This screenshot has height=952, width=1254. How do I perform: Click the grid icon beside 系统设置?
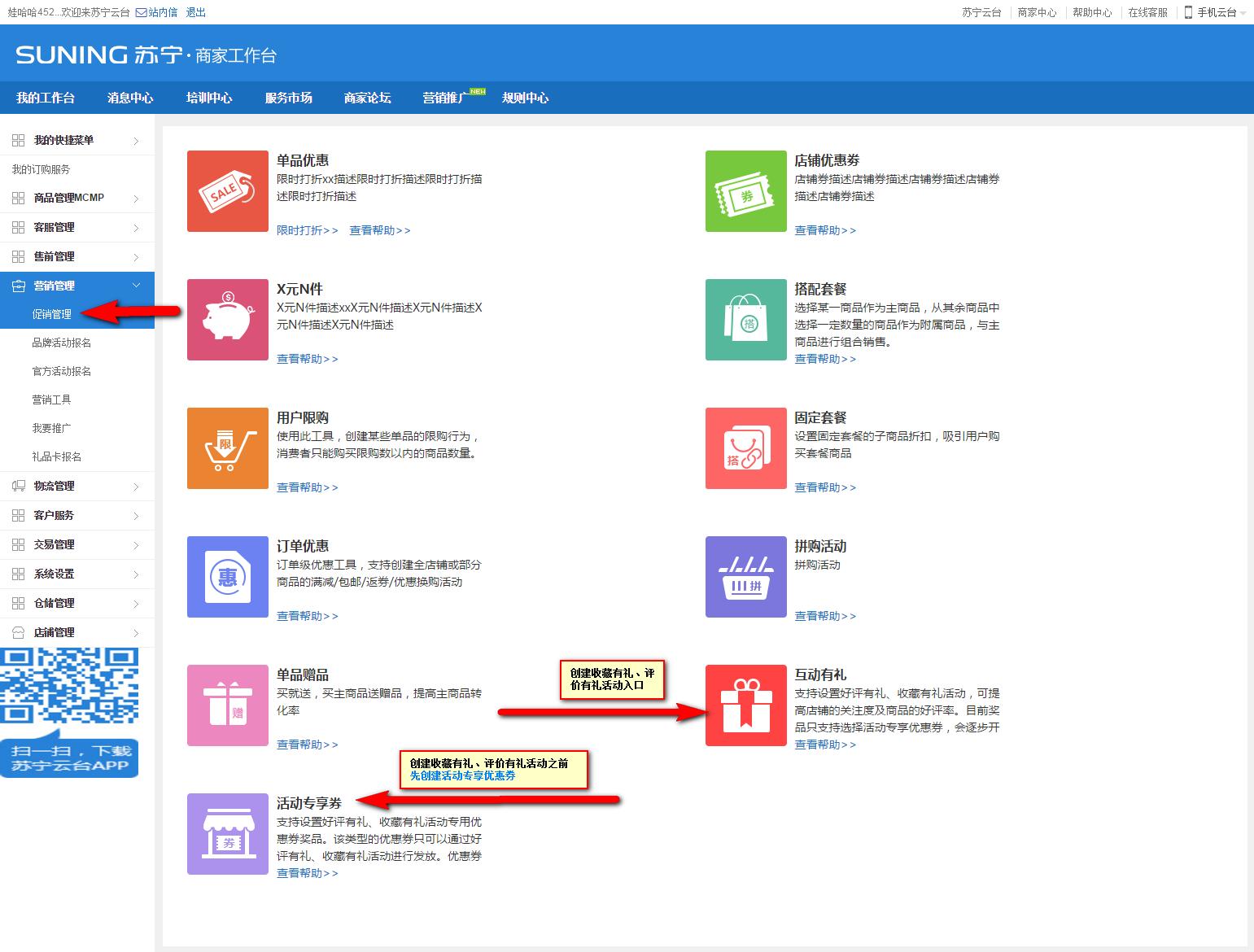click(18, 574)
